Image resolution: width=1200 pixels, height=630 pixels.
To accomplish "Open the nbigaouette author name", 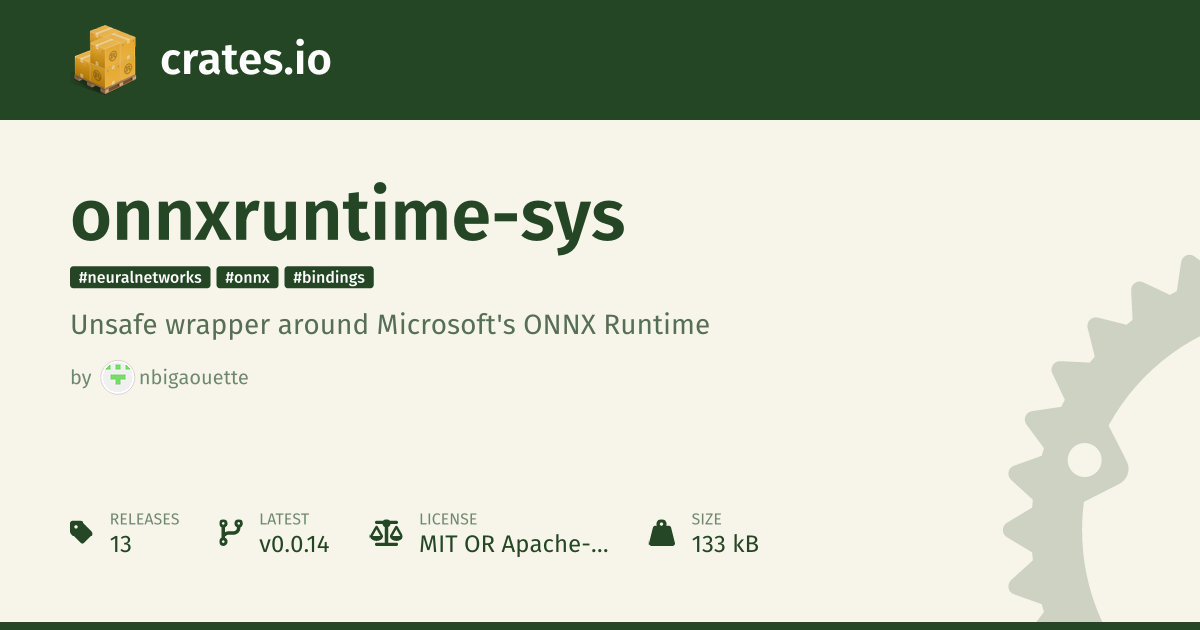I will coord(195,378).
